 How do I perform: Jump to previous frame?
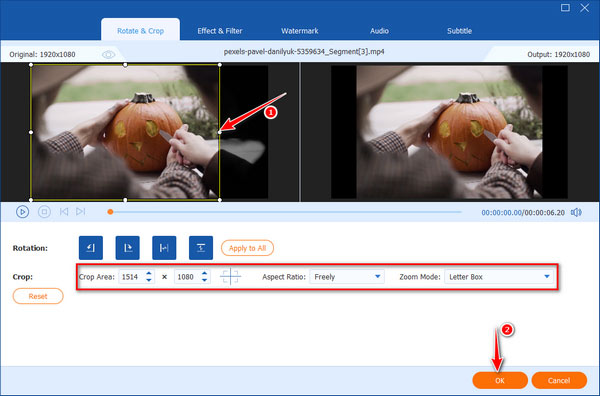click(64, 212)
